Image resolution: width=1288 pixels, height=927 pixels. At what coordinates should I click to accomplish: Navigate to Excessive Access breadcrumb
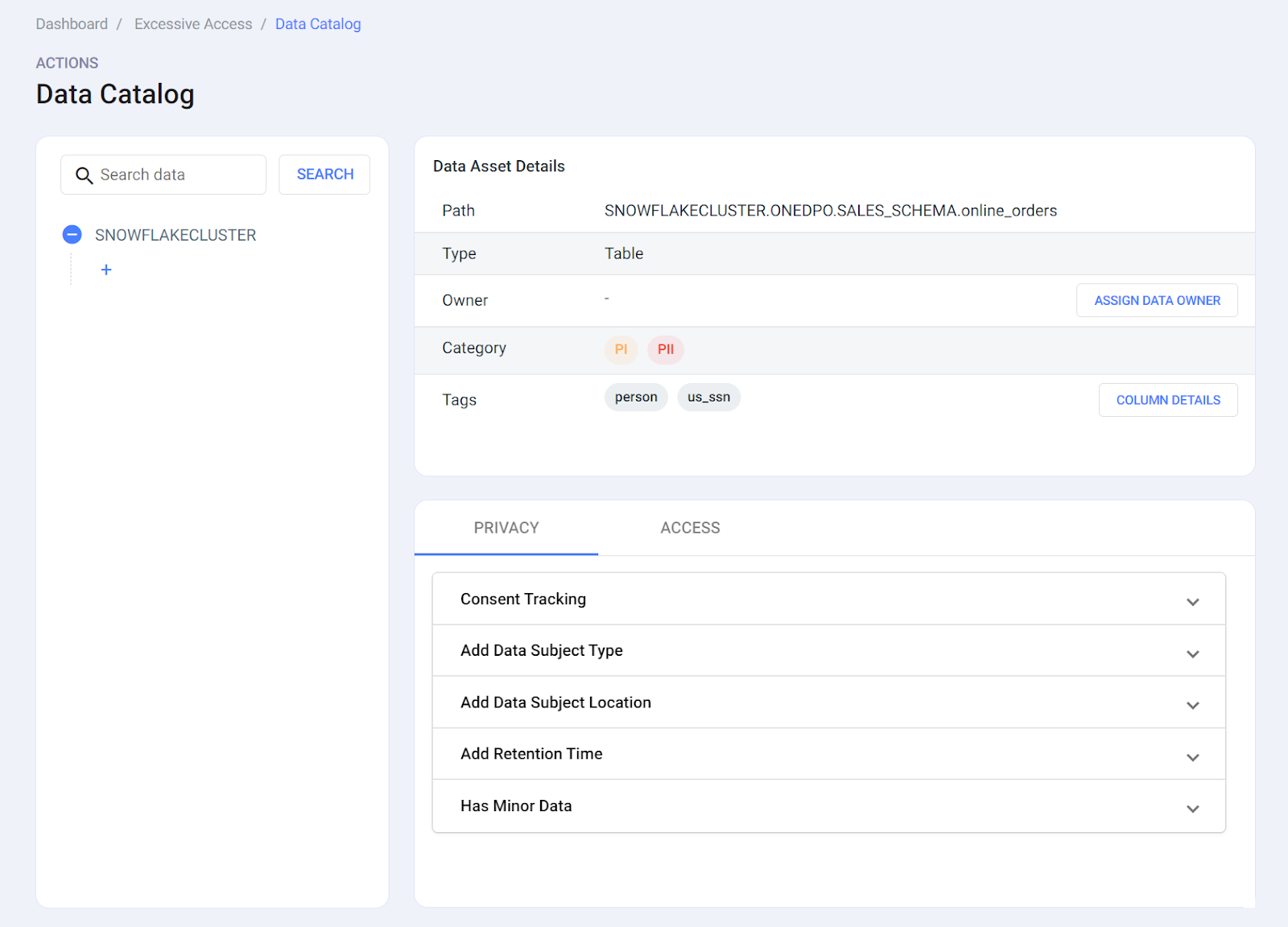(193, 24)
